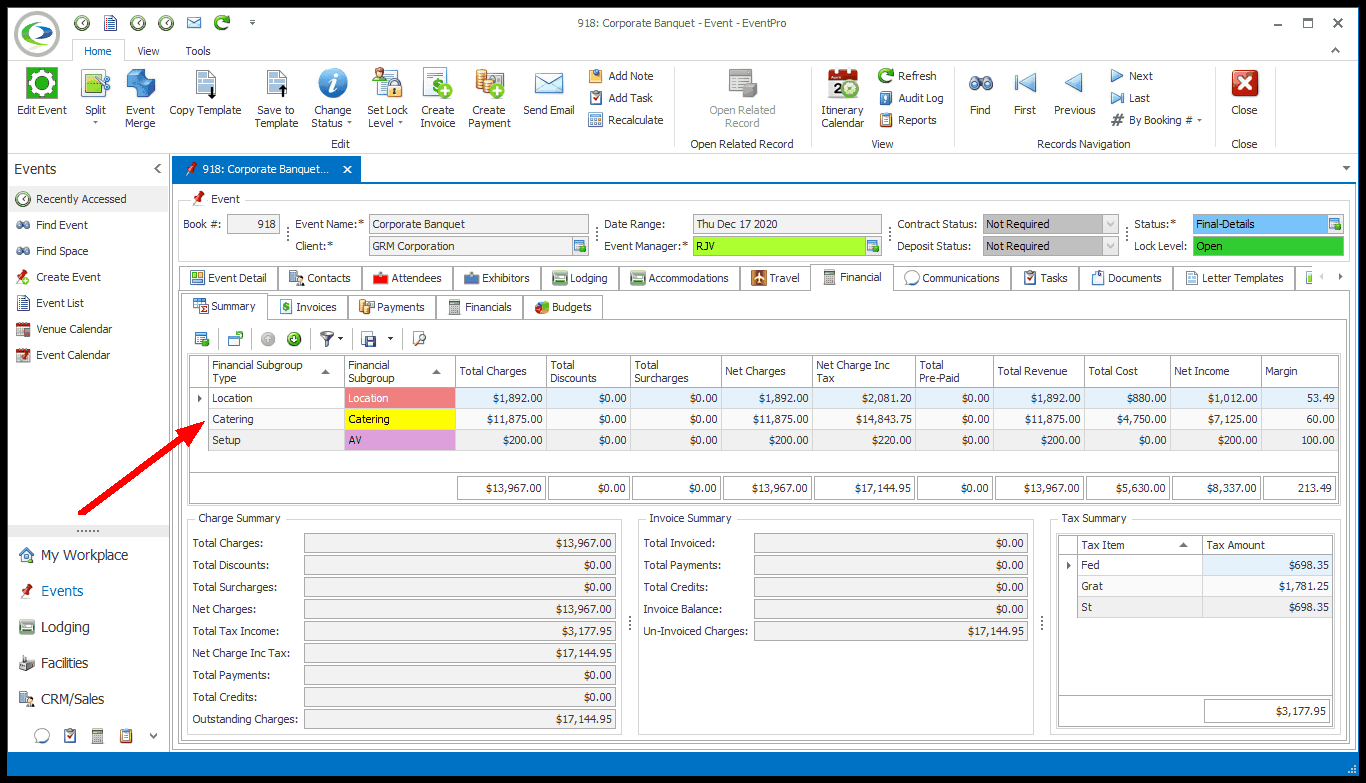1366x783 pixels.
Task: Select the red Location subgroup cell
Action: click(400, 398)
